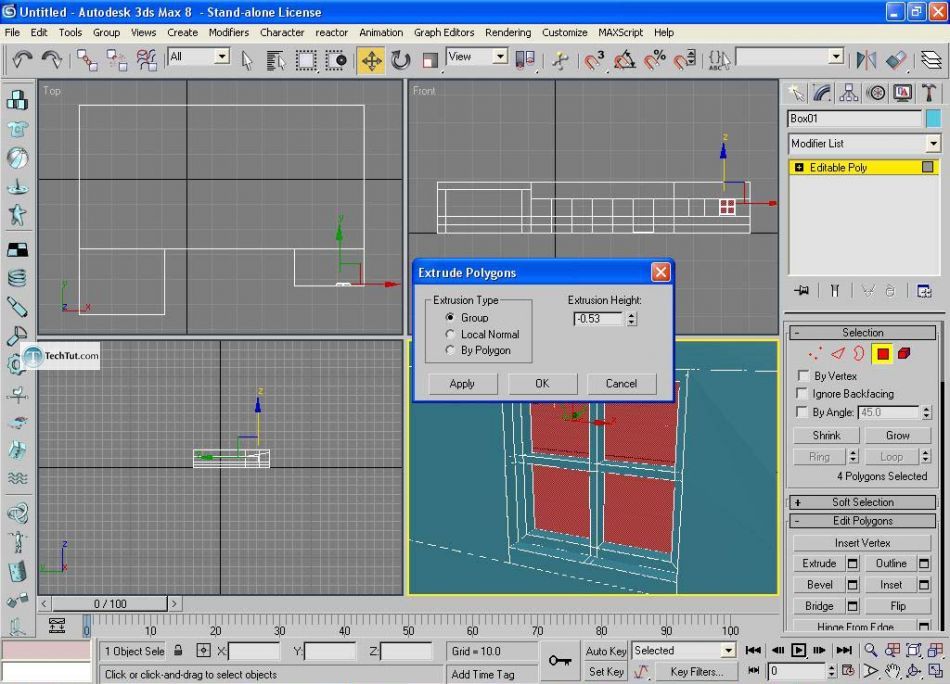This screenshot has width=950, height=684.
Task: Click OK in Extrude Polygons dialog
Action: coord(542,384)
